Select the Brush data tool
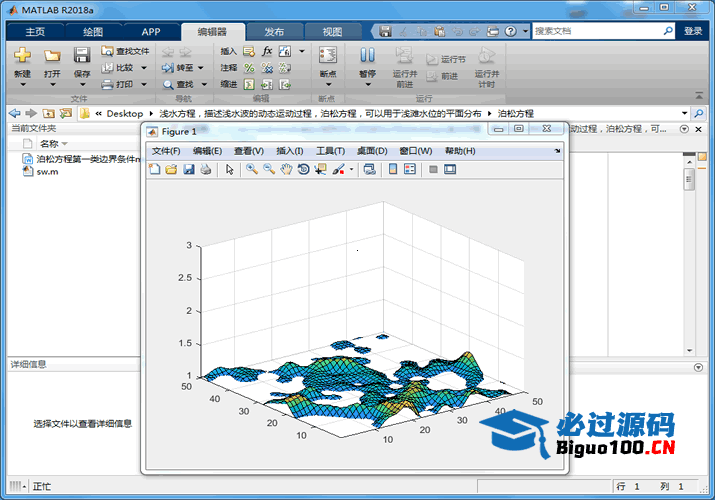Viewport: 715px width, 500px height. [338, 170]
